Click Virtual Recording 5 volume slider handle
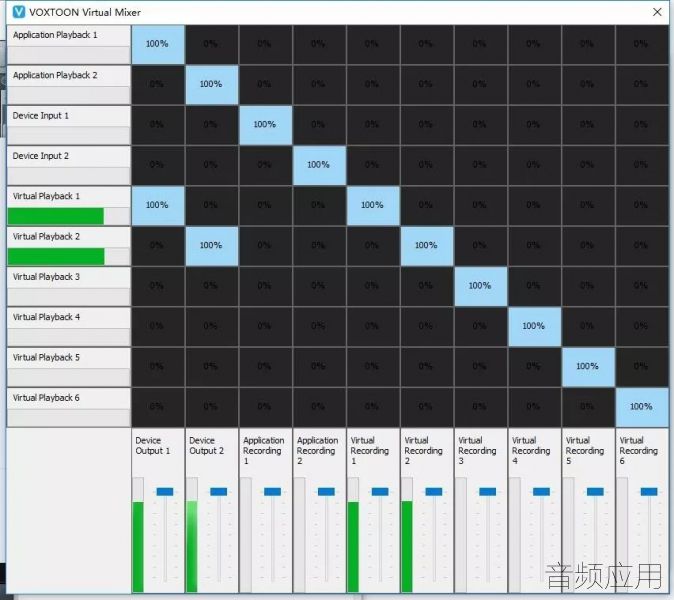The width and height of the screenshot is (674, 600). point(595,491)
